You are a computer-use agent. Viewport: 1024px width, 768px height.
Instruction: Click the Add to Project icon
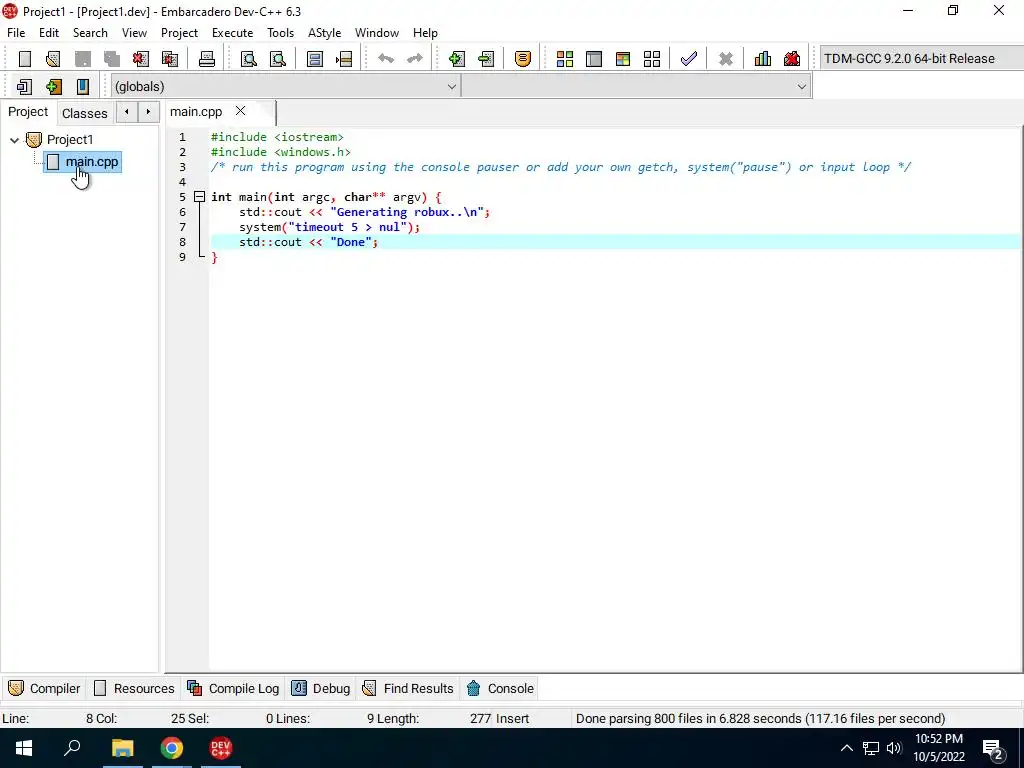click(457, 59)
